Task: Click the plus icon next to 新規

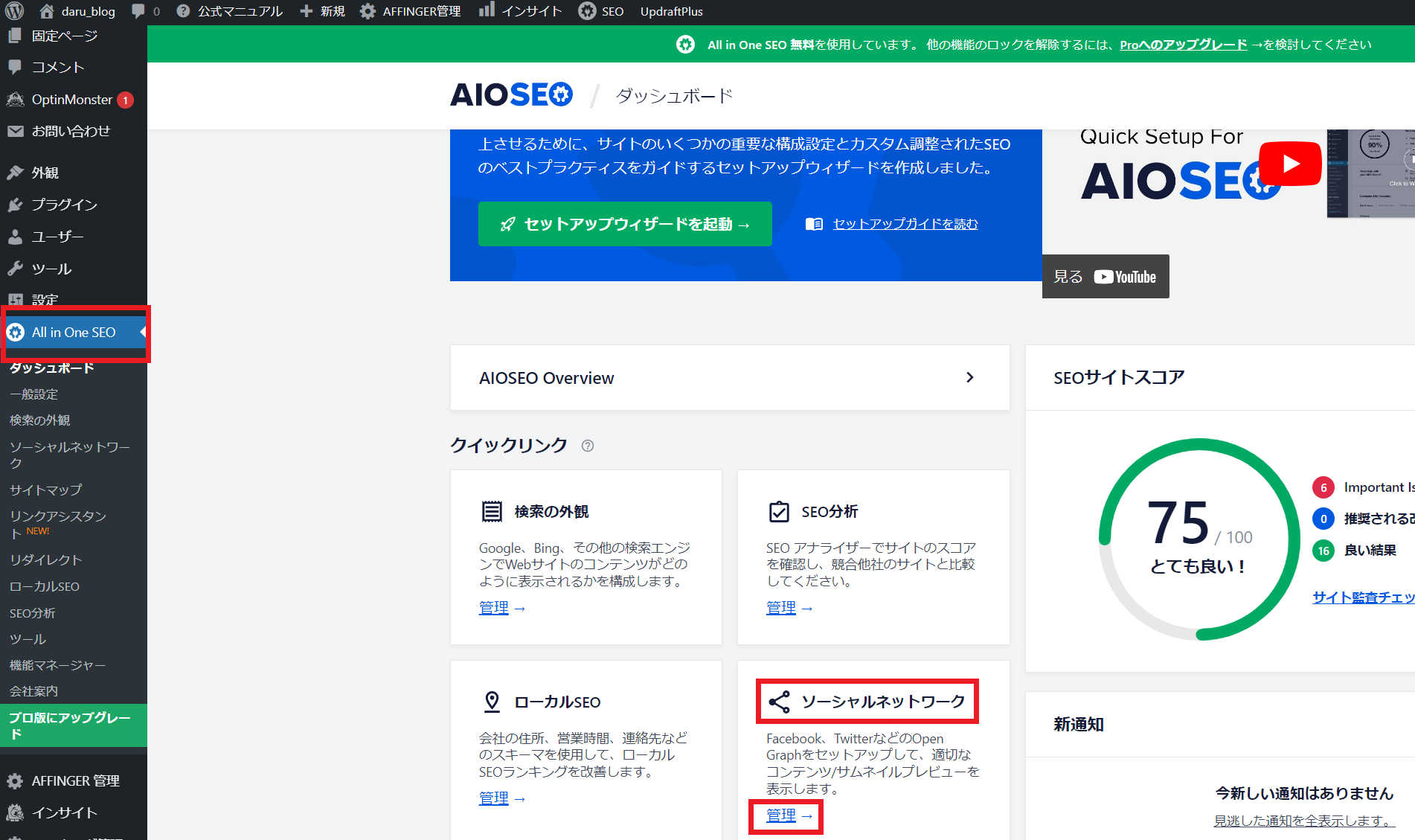Action: pyautogui.click(x=306, y=11)
